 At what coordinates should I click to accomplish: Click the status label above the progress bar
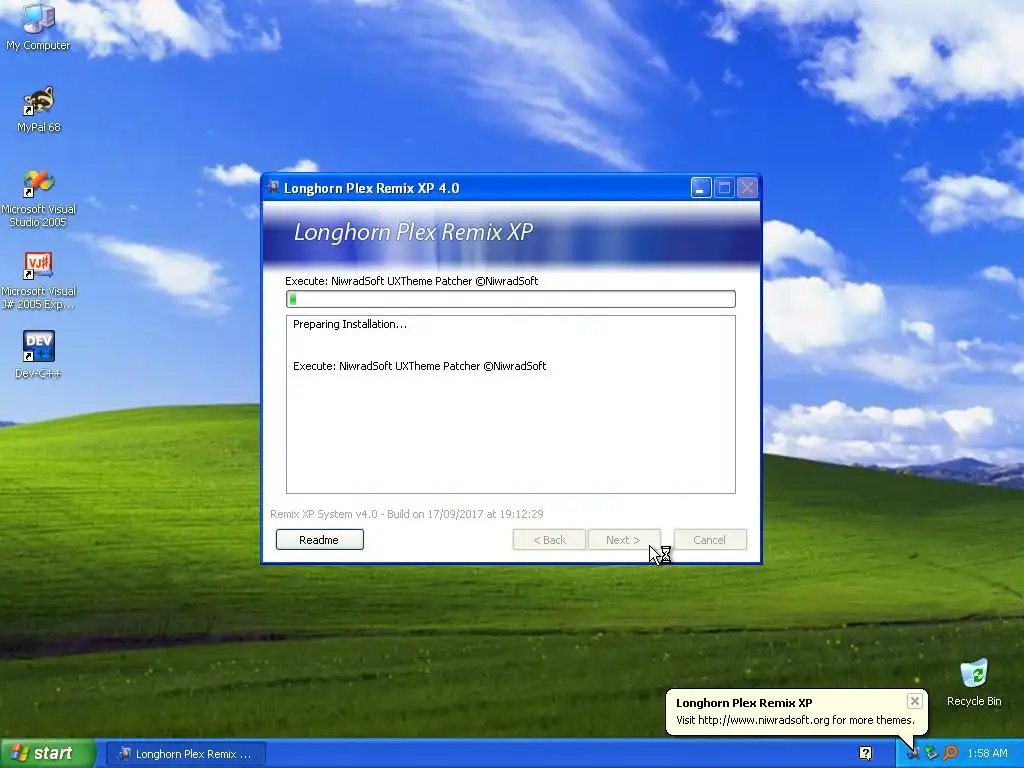[x=411, y=281]
